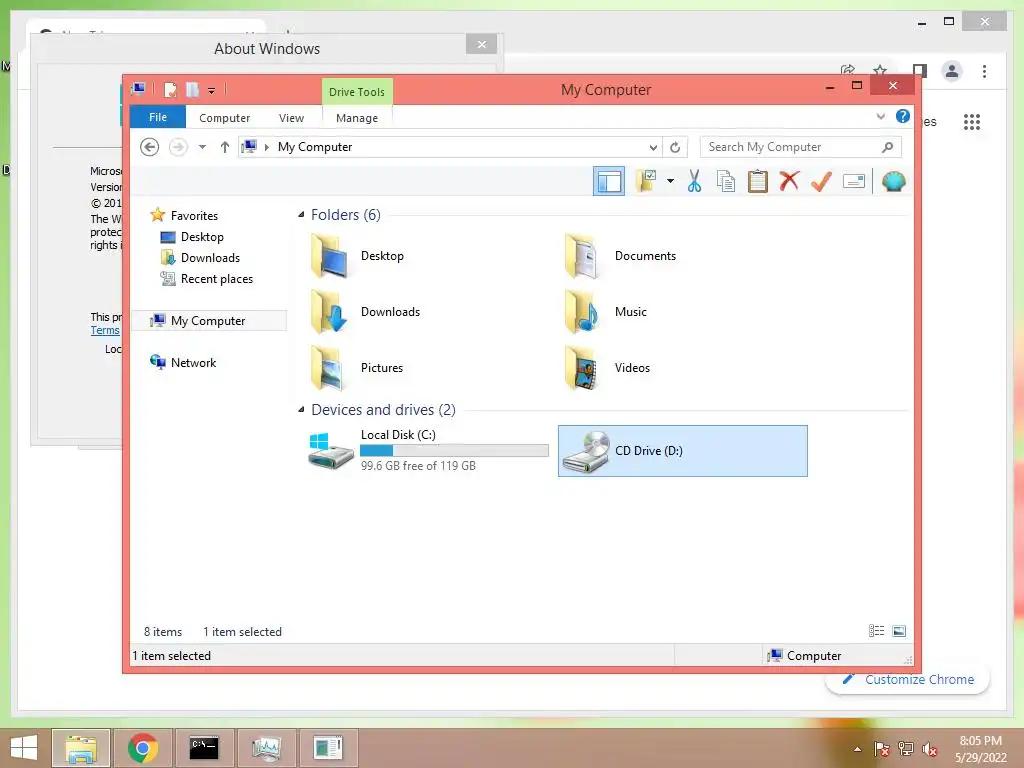Screen dimensions: 1024x768
Task: Click the My Computer window system icon
Action: point(138,89)
